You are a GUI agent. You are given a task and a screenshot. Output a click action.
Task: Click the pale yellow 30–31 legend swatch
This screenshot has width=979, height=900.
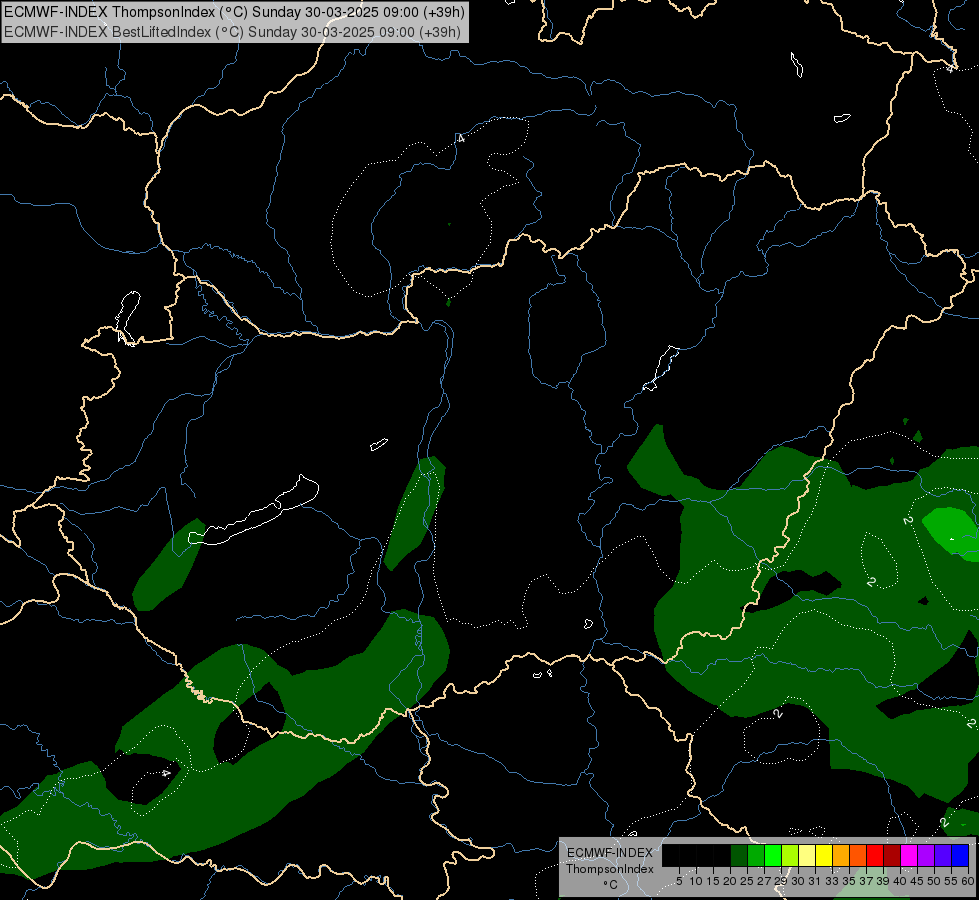point(807,855)
